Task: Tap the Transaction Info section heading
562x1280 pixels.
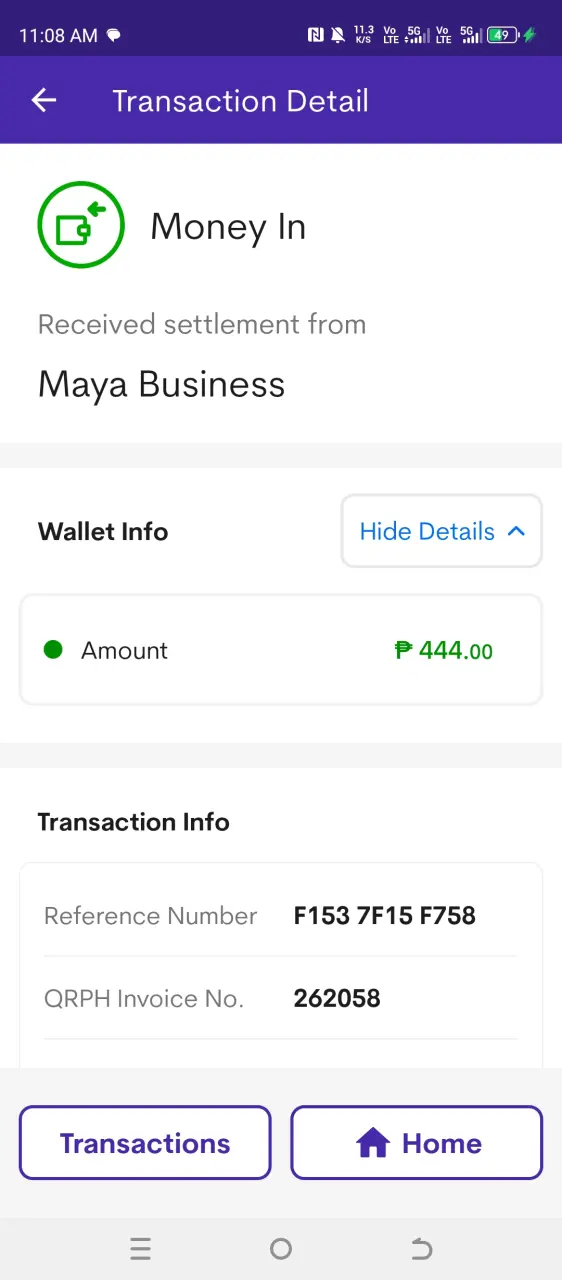Action: (133, 822)
